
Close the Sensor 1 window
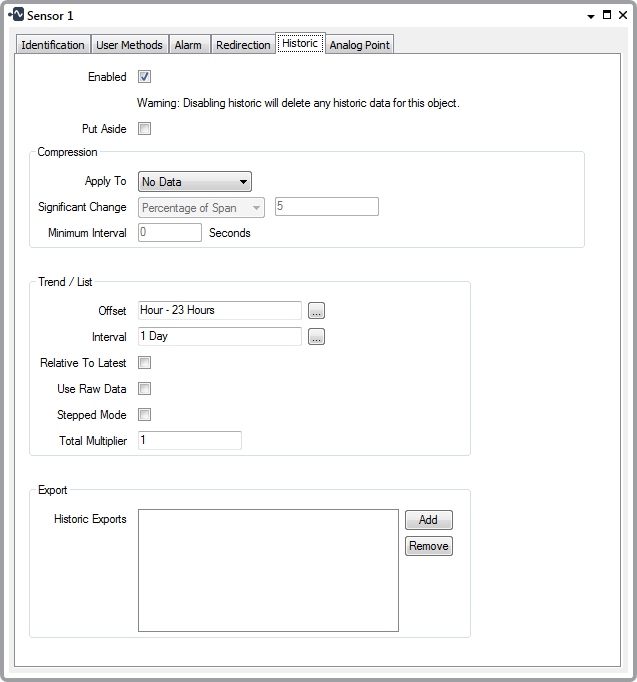point(621,15)
